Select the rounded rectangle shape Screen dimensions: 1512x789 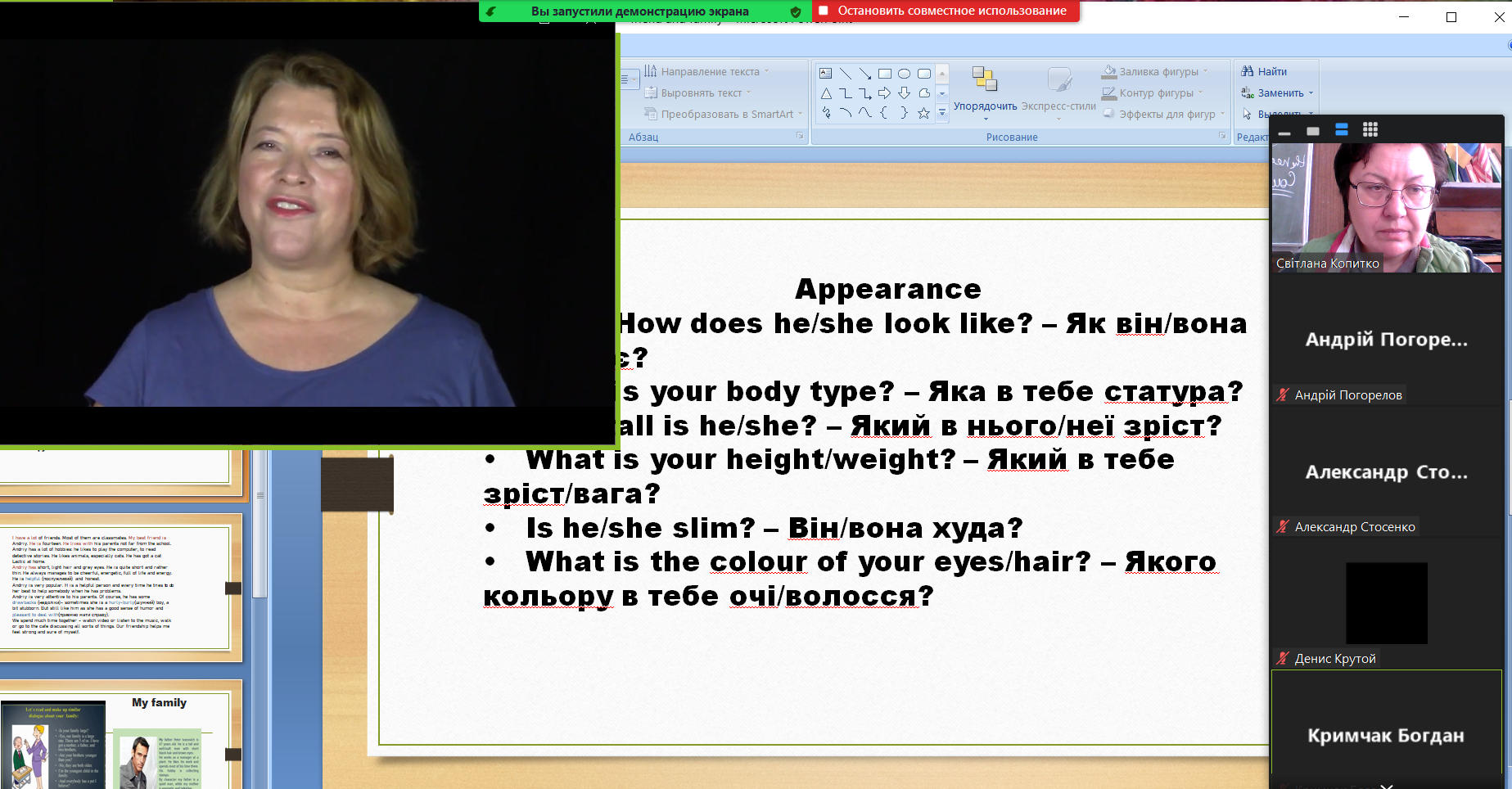(x=924, y=74)
